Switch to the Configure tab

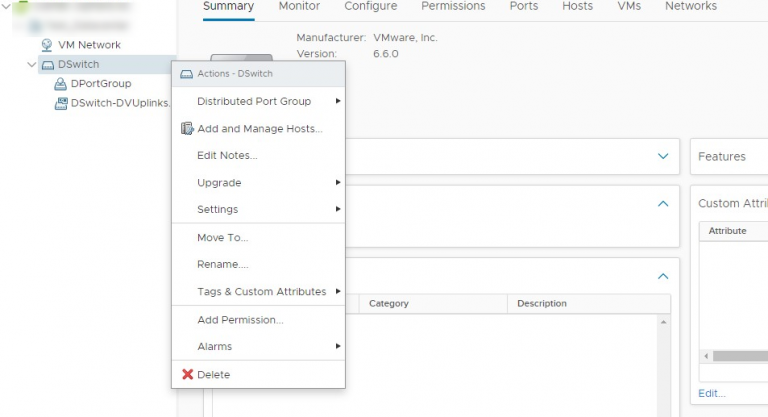pos(370,7)
